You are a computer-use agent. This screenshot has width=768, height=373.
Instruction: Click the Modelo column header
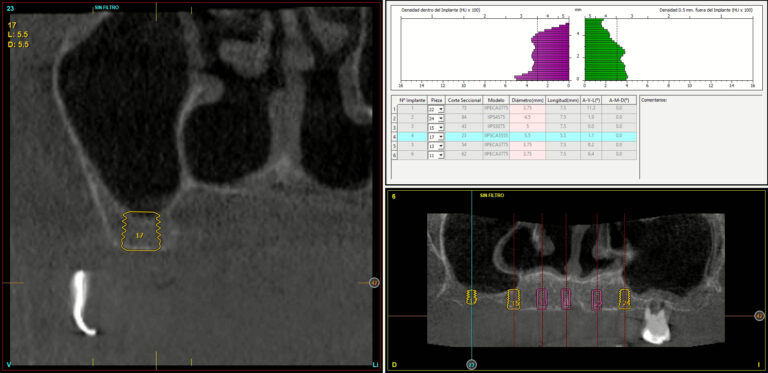pos(496,100)
